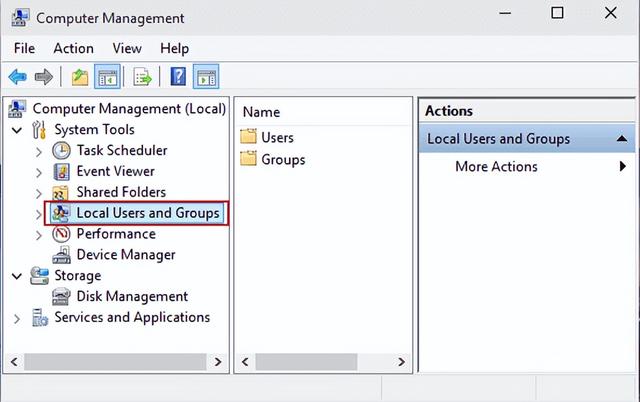The width and height of the screenshot is (640, 402).
Task: Collapse the Storage tree node
Action: click(x=17, y=276)
